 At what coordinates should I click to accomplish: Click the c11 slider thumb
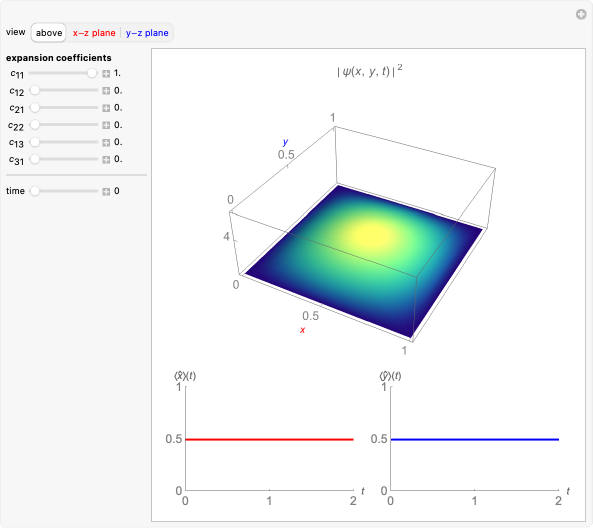[x=92, y=73]
